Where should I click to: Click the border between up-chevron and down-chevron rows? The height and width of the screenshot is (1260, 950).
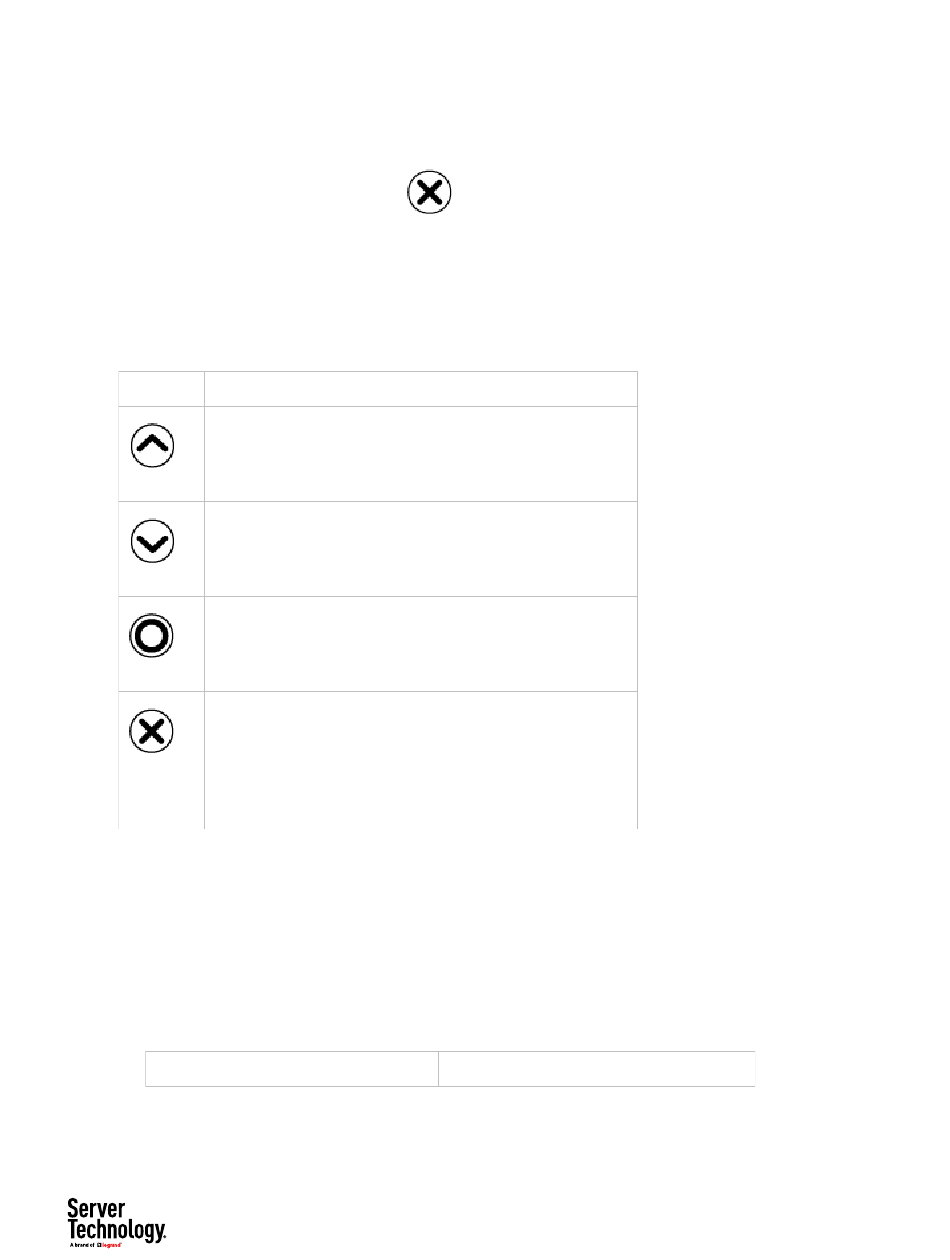point(378,501)
